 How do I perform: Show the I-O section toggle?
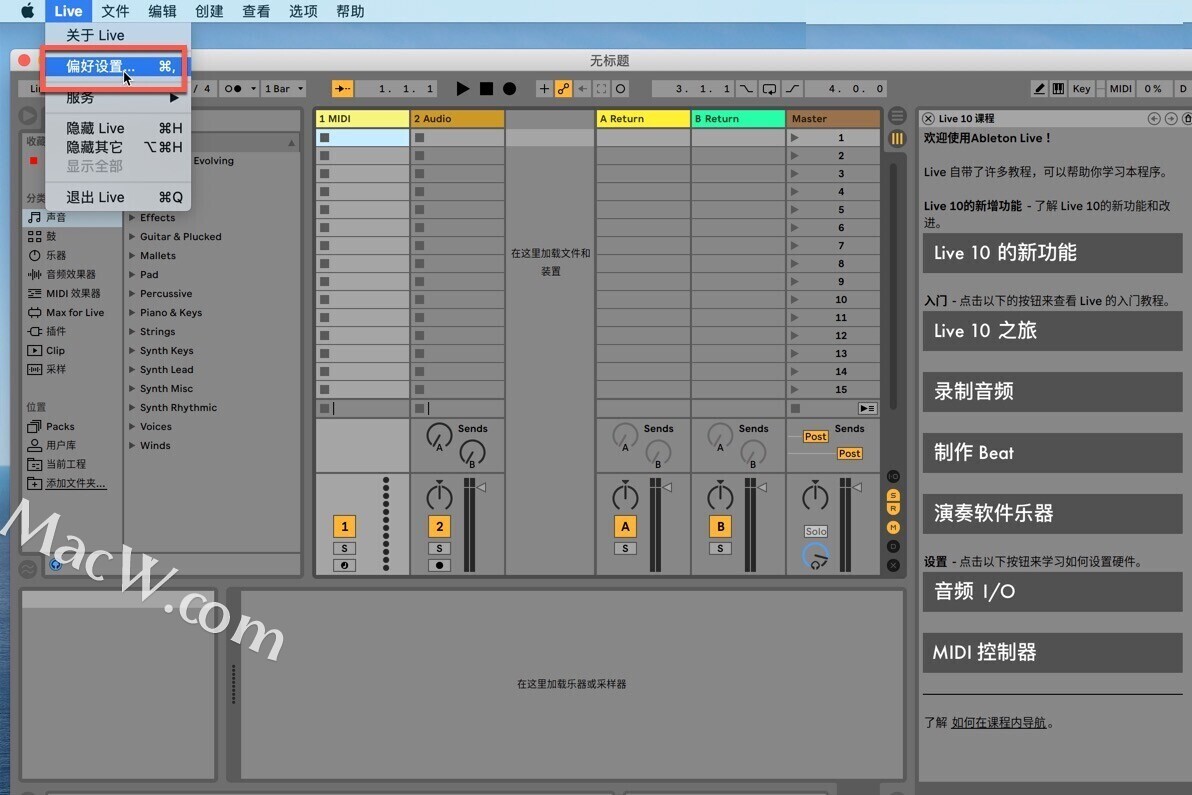tap(893, 476)
